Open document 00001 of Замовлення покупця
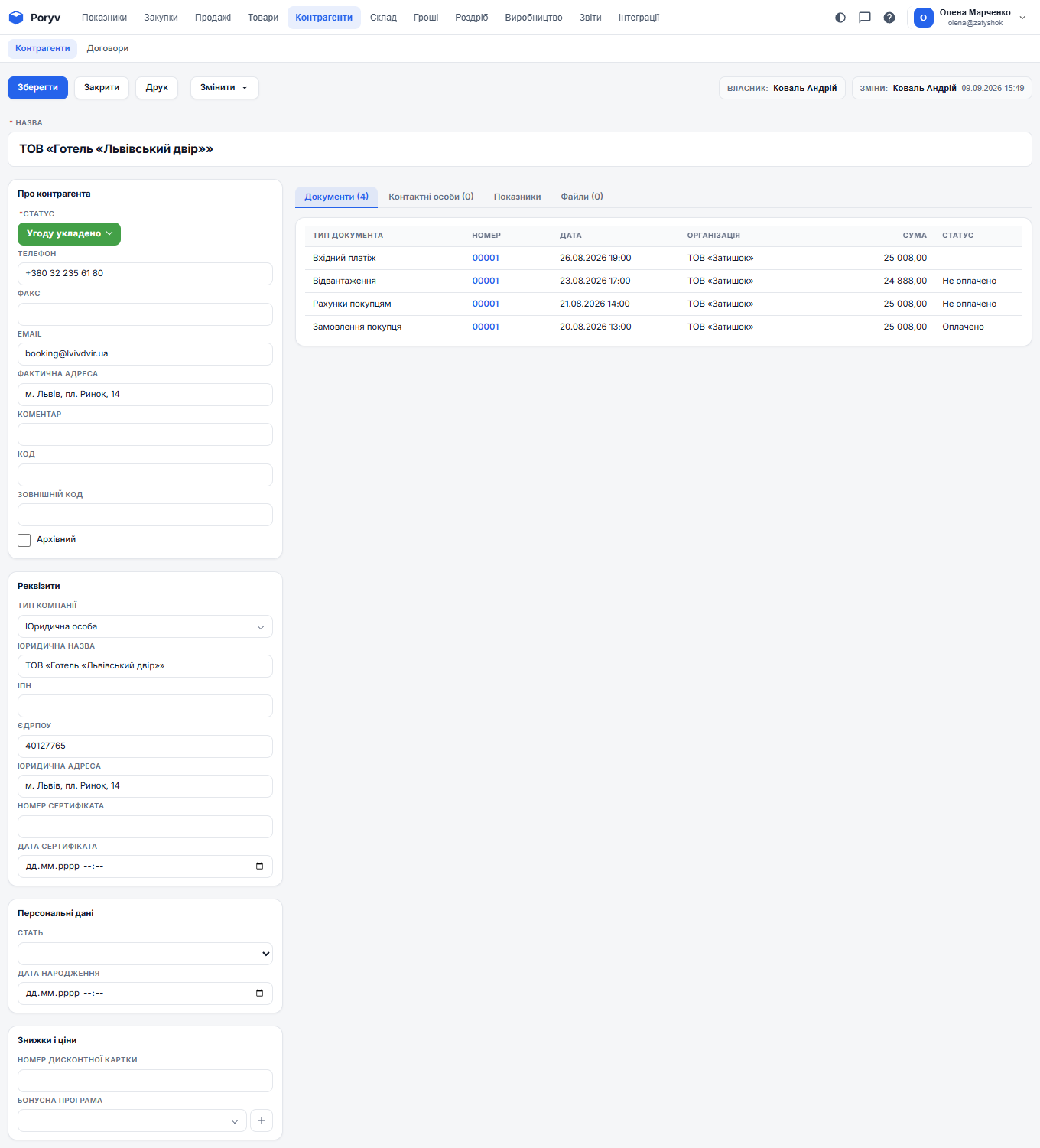Image resolution: width=1040 pixels, height=1148 pixels. tap(486, 327)
